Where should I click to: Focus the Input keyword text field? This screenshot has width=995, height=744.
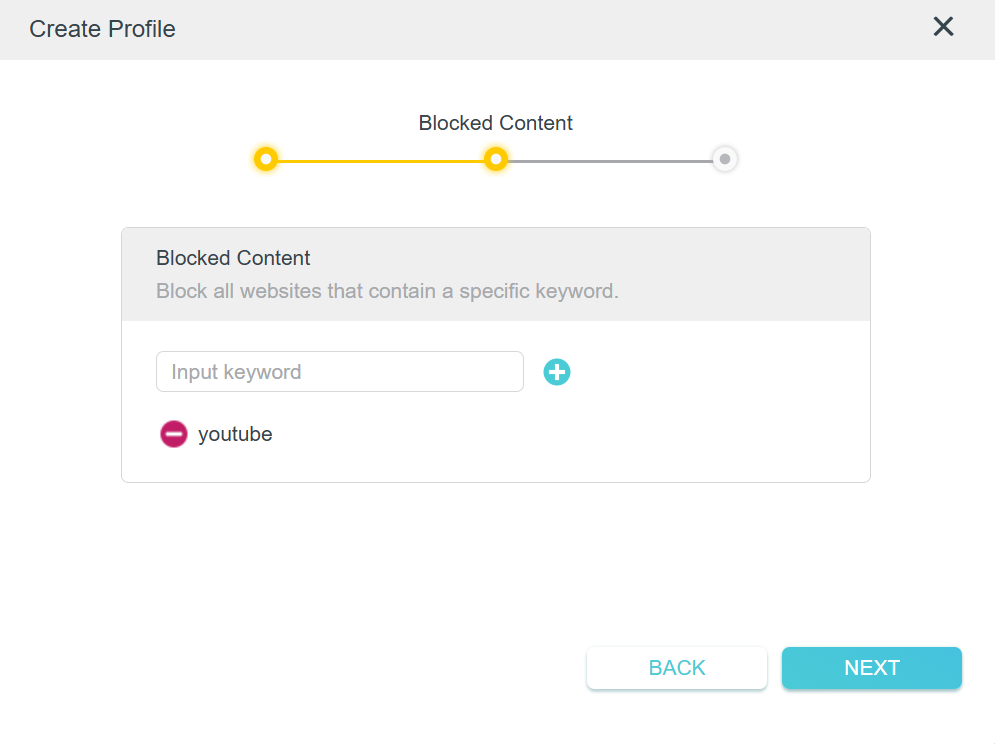pos(340,372)
